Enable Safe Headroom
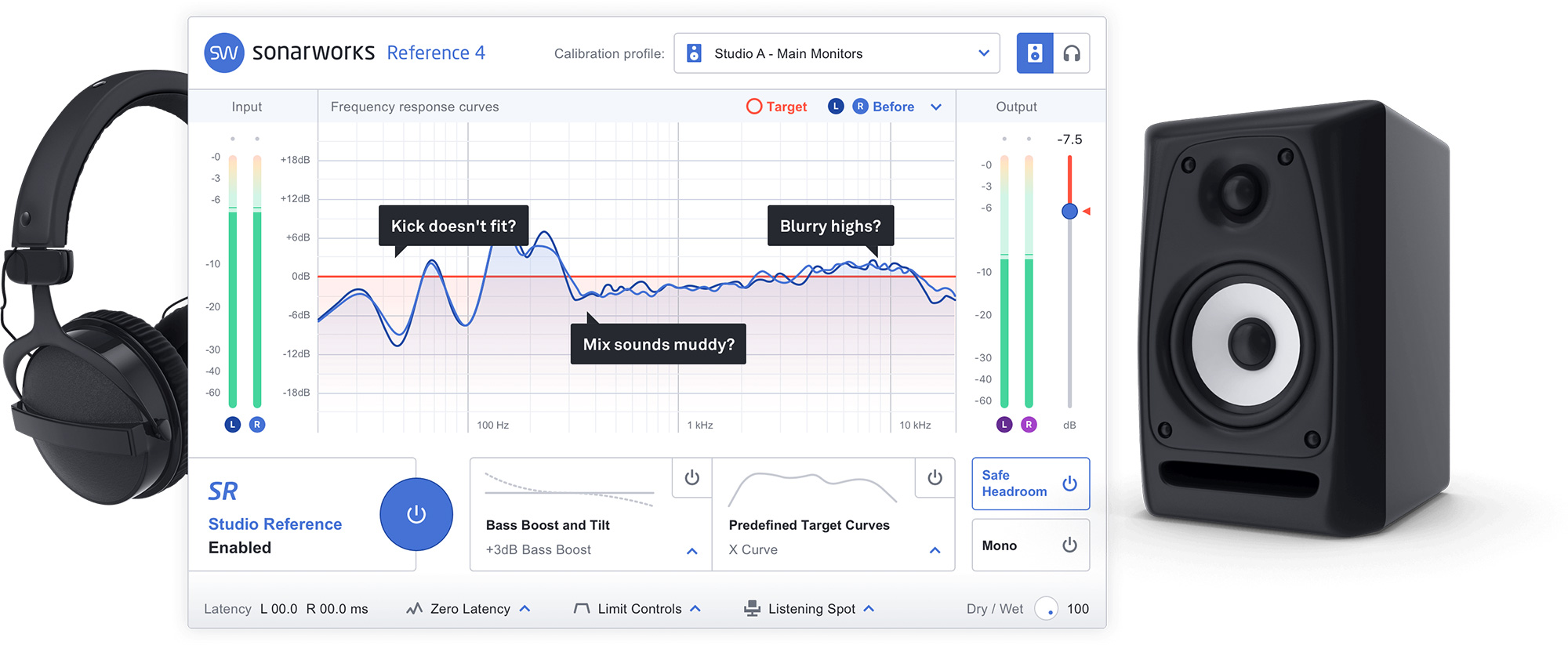Viewport: 1568px width, 645px height. [1069, 484]
